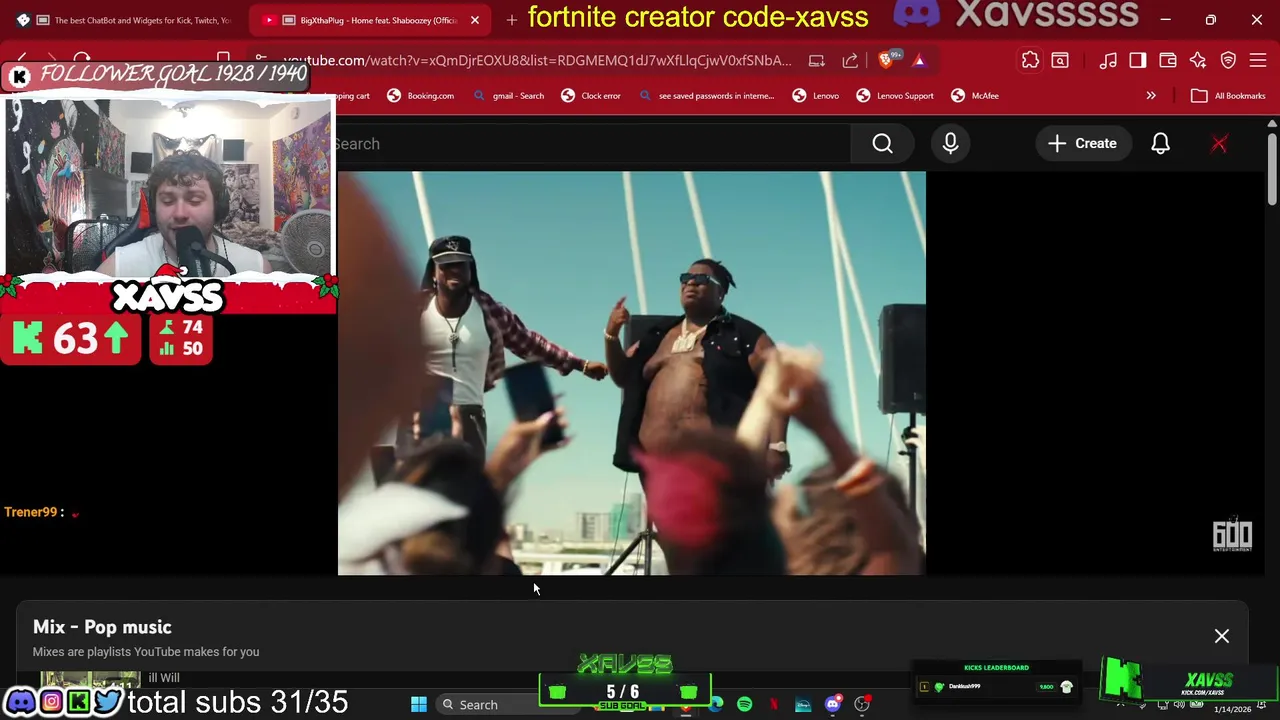This screenshot has width=1280, height=720.
Task: Open YouTube notifications bell
Action: [x=1160, y=144]
